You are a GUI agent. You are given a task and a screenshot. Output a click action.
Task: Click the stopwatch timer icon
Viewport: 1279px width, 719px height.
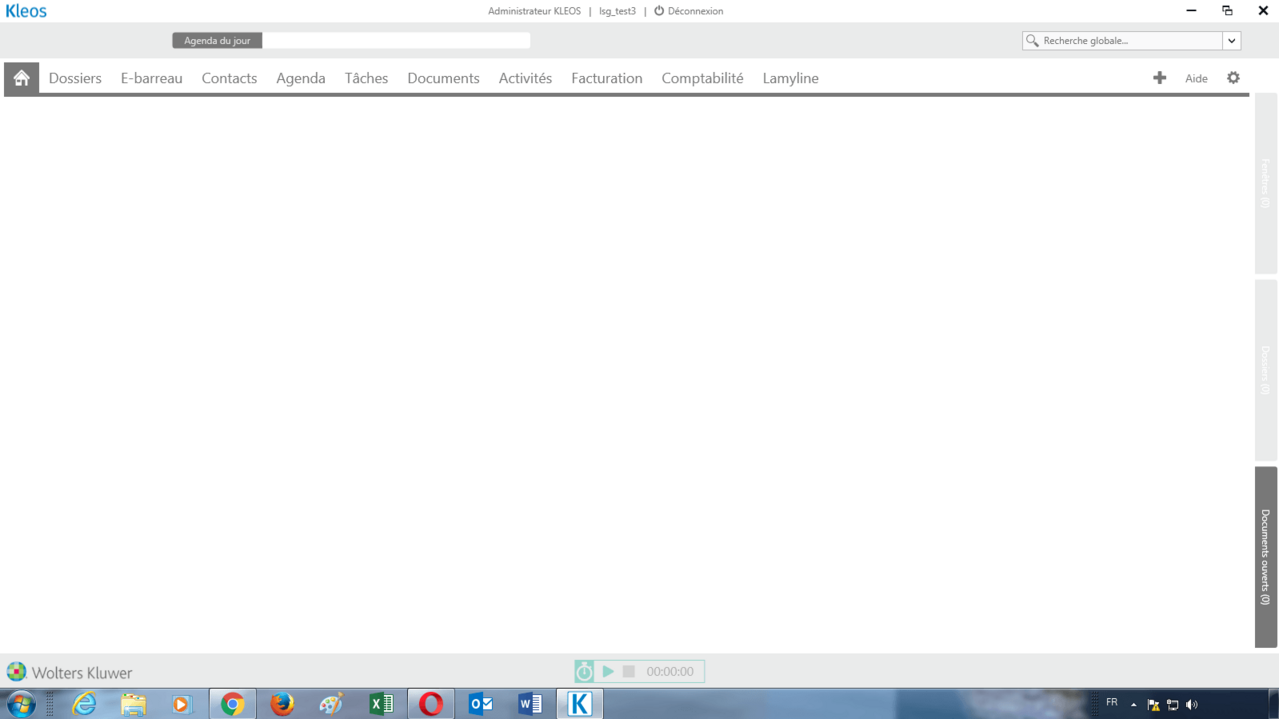[x=585, y=672]
